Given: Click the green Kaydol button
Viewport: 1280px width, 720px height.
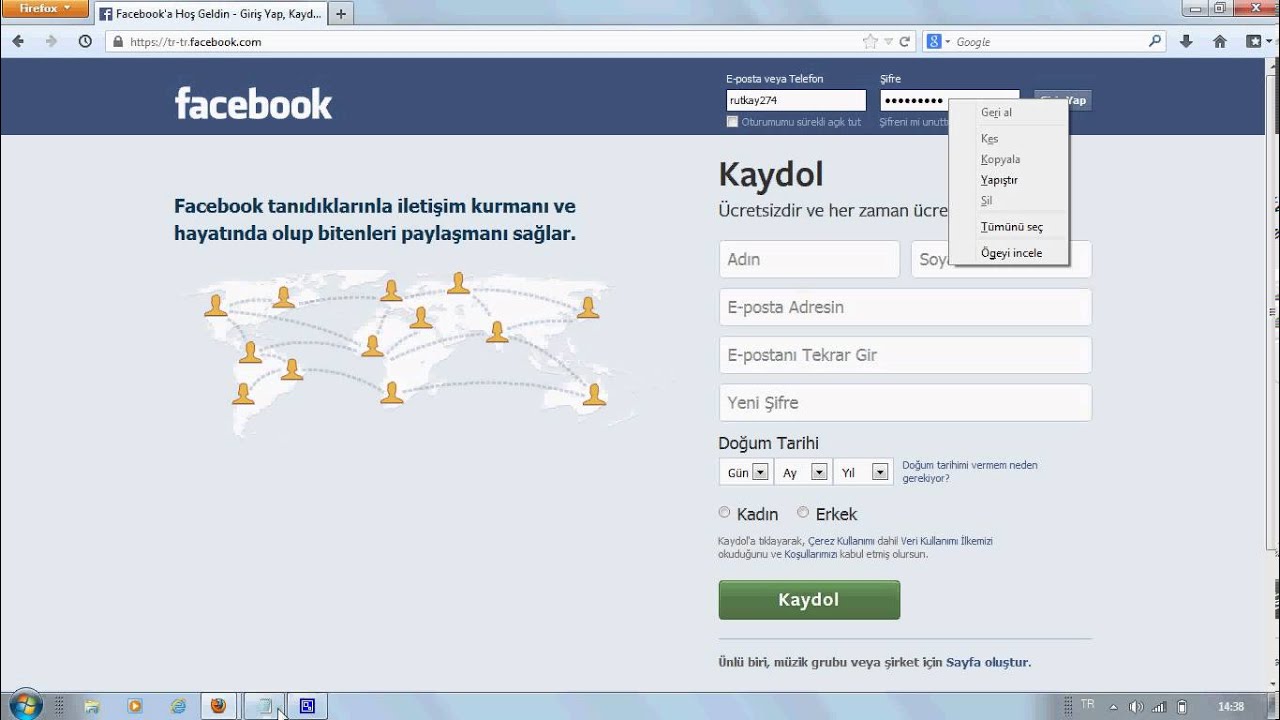Looking at the screenshot, I should click(809, 600).
